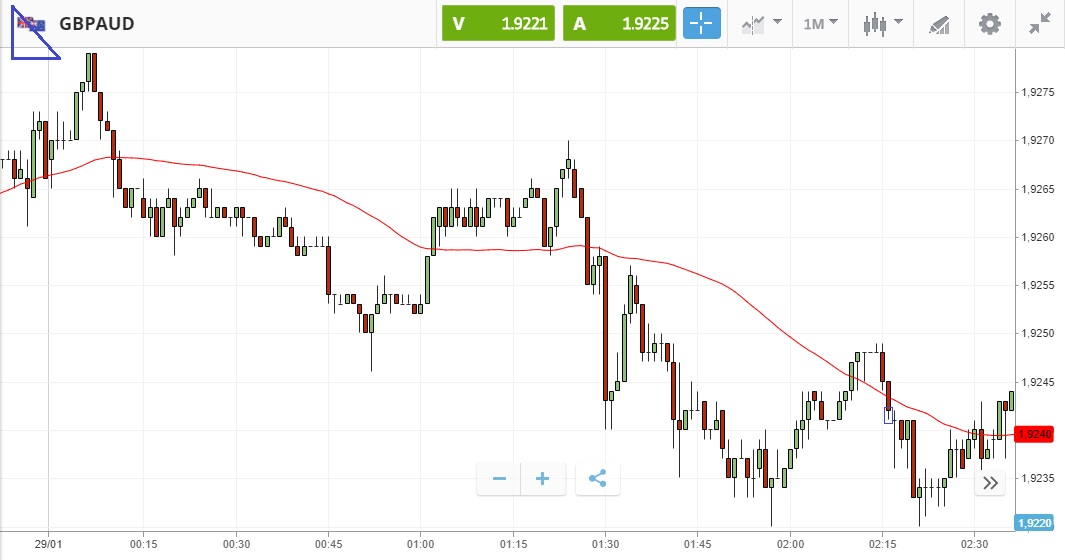This screenshot has height=560, width=1065.
Task: Click the green A buy price 1.9225 button
Action: [620, 23]
